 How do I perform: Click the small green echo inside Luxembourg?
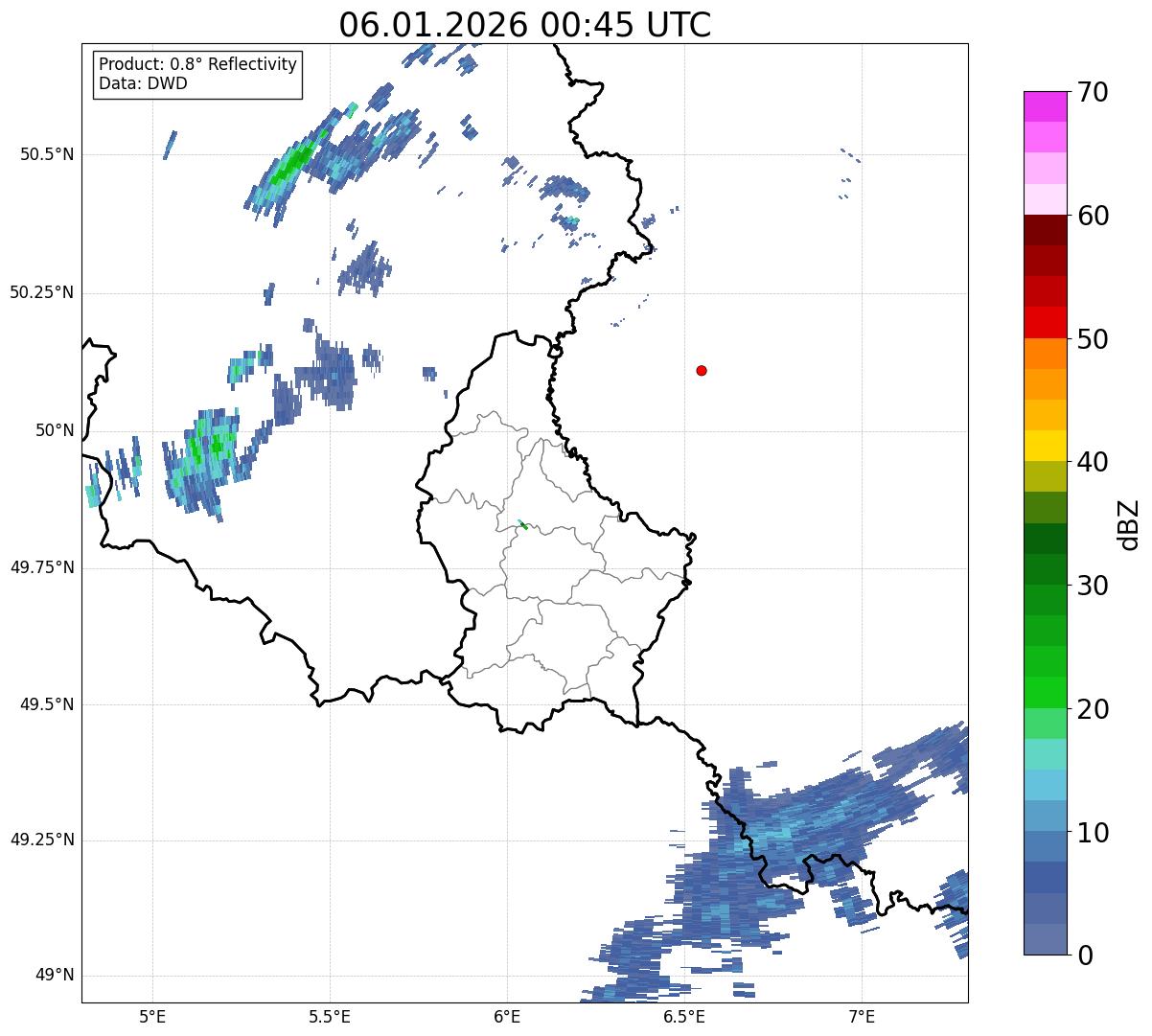point(523,524)
